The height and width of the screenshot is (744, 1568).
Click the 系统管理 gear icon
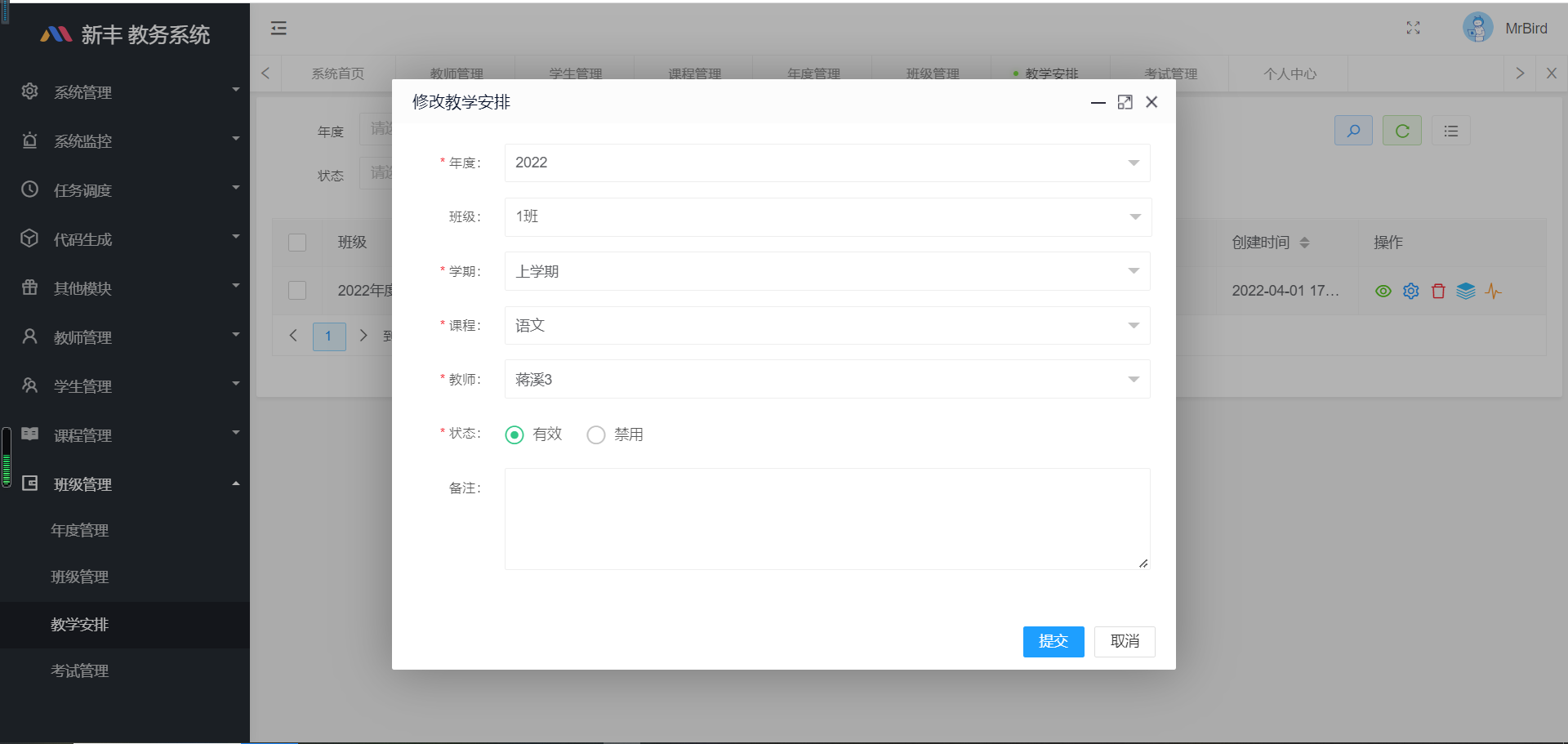[29, 91]
